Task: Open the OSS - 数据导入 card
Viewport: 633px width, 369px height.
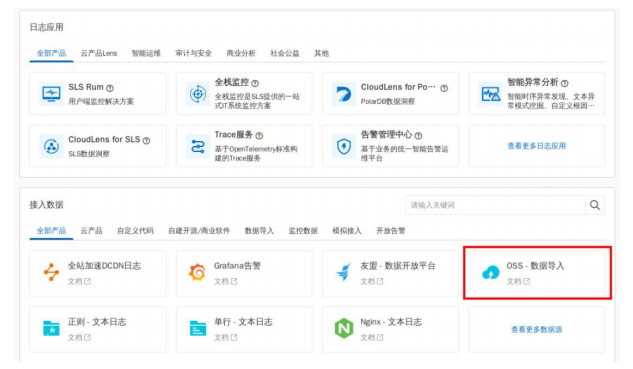Action: tap(537, 273)
